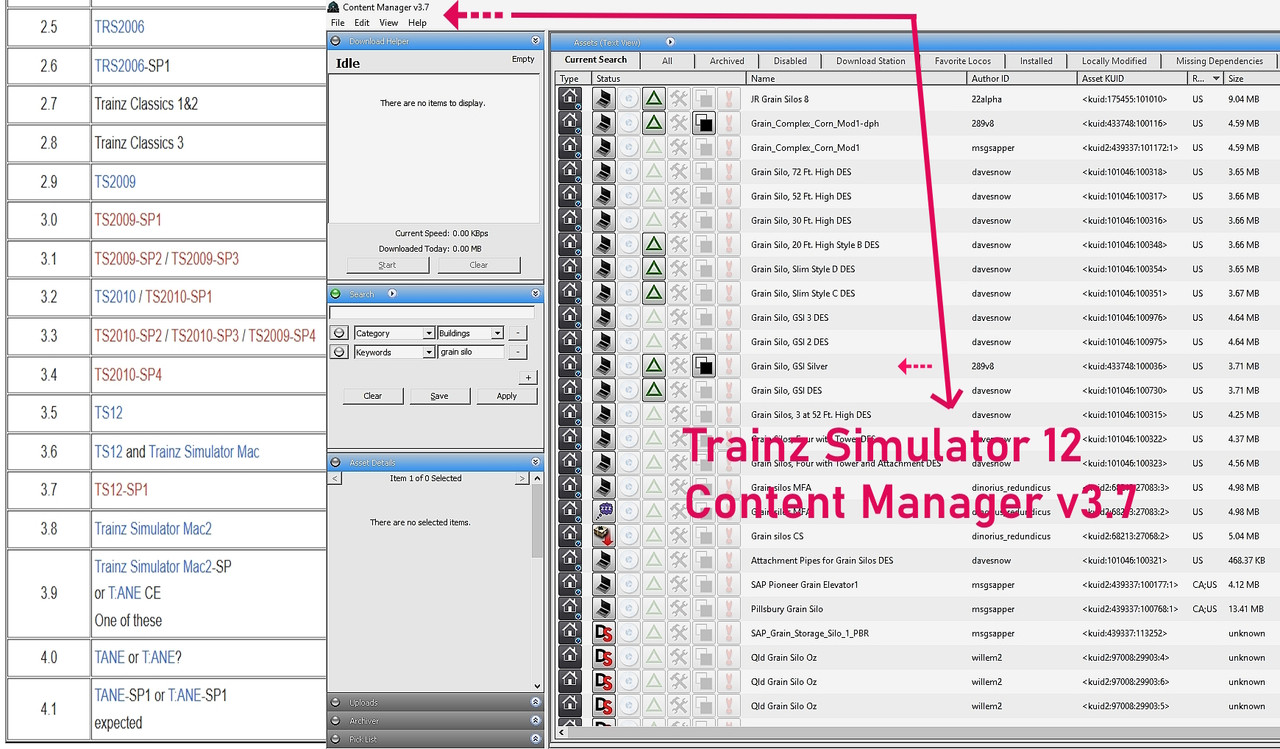Open the View menu
Viewport: 1280px width, 749px height.
389,22
